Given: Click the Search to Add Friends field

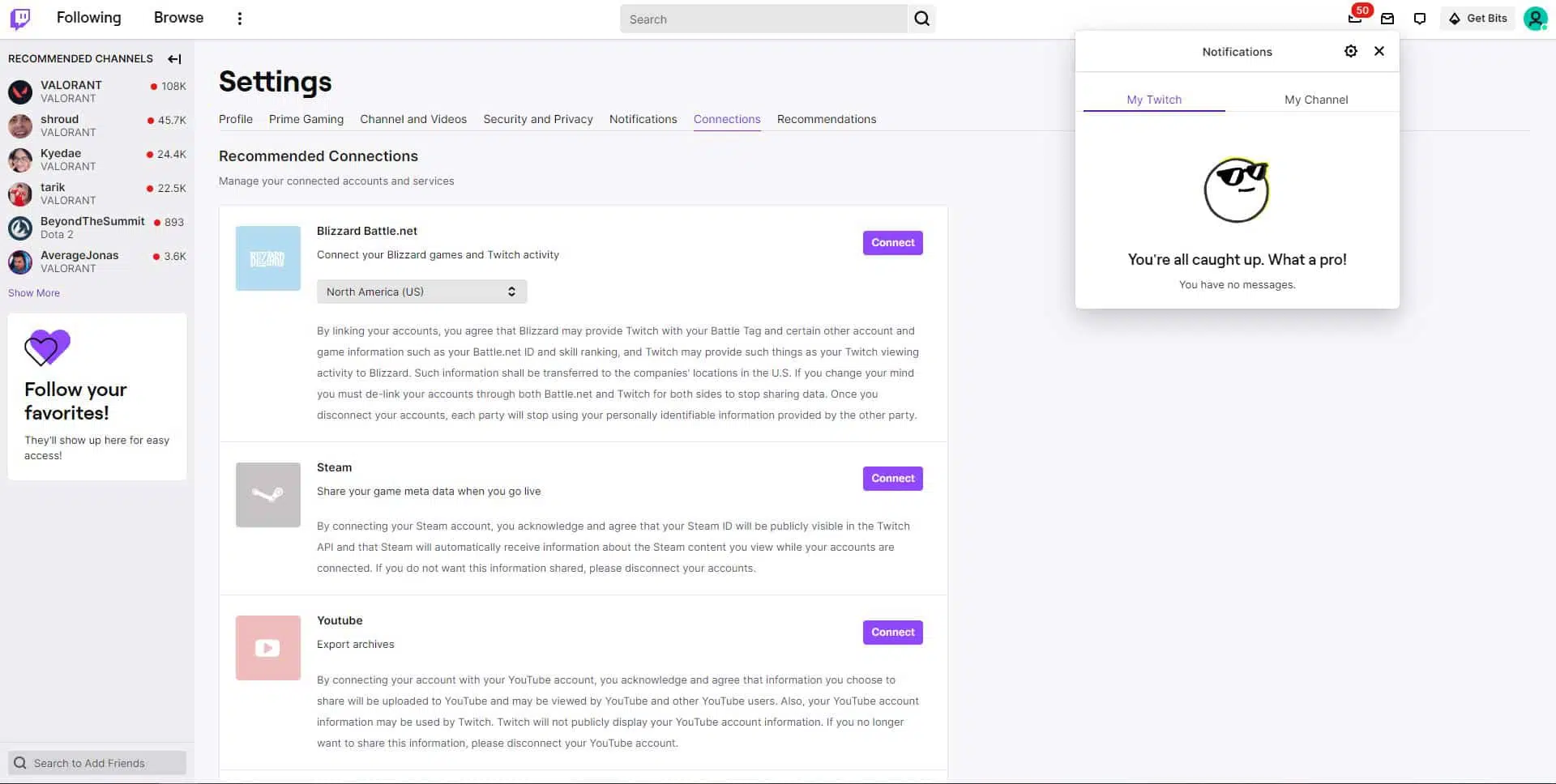Looking at the screenshot, I should point(97,763).
